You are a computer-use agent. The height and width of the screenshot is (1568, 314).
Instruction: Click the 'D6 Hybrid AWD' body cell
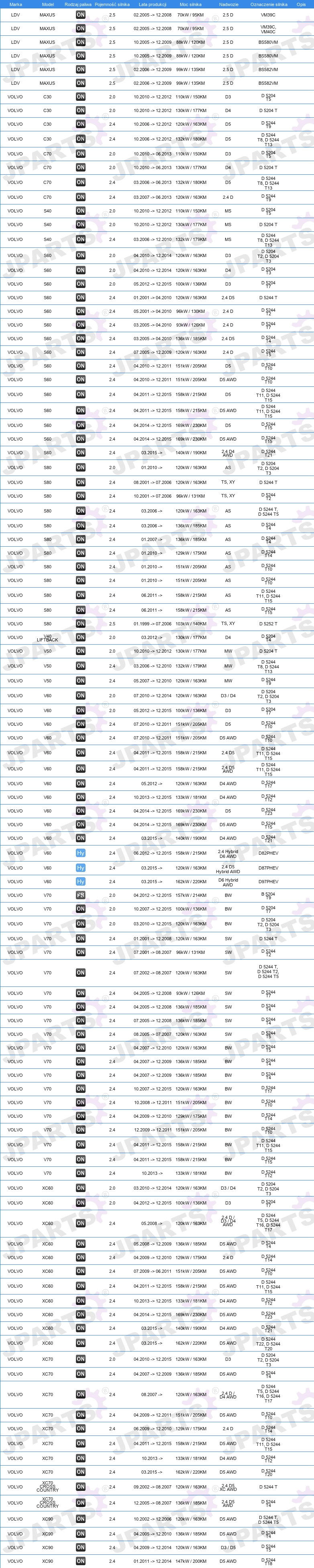tap(228, 882)
